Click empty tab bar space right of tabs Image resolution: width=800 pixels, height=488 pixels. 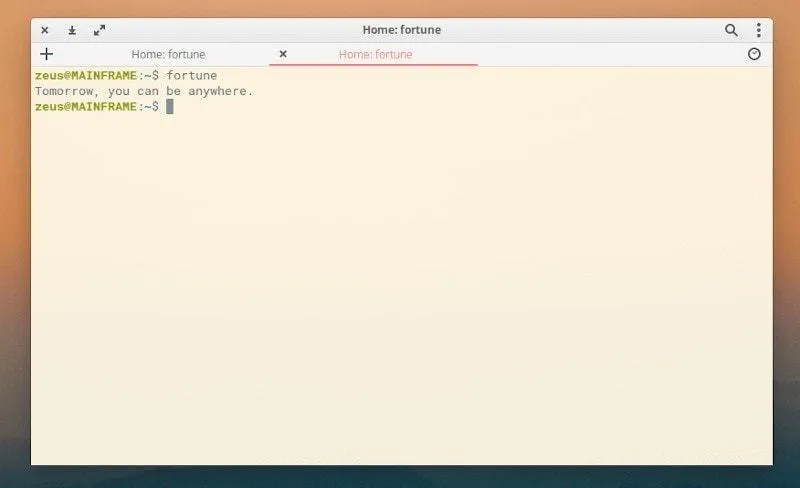tap(610, 54)
